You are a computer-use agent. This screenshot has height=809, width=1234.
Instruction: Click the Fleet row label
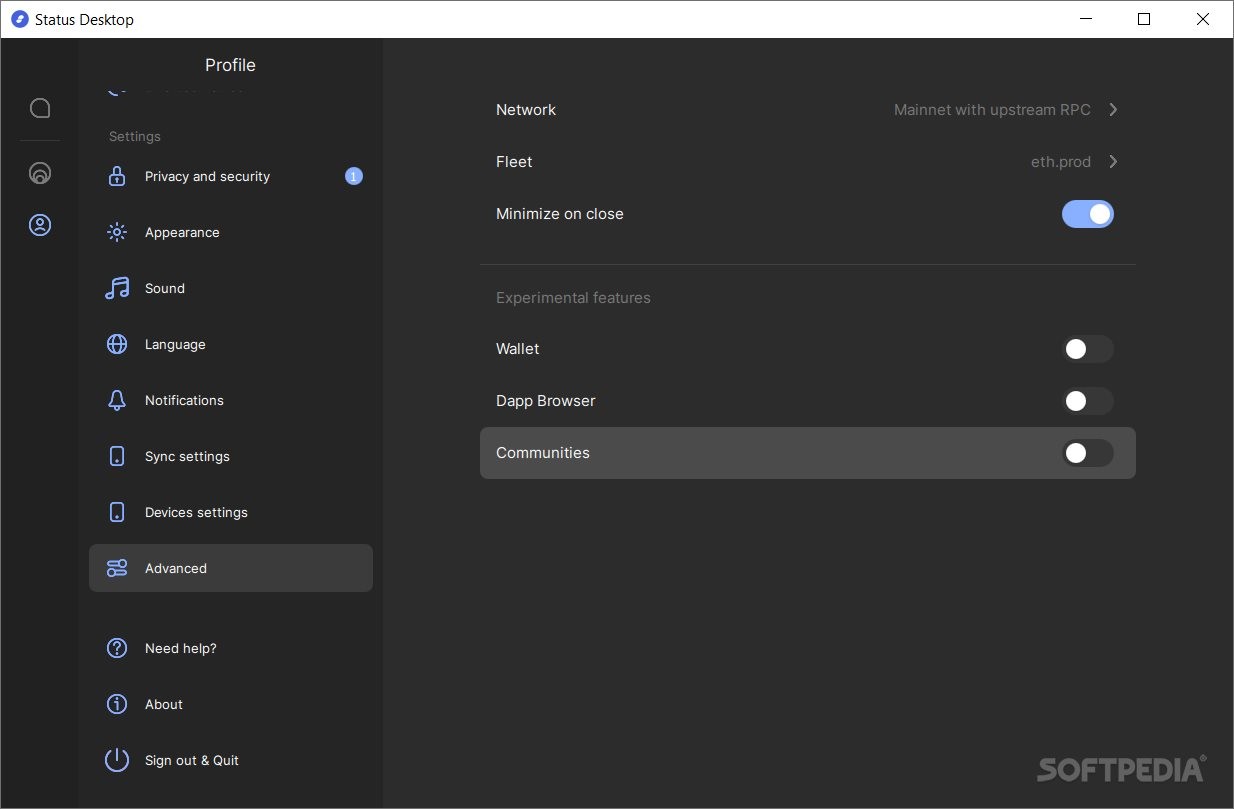point(514,162)
